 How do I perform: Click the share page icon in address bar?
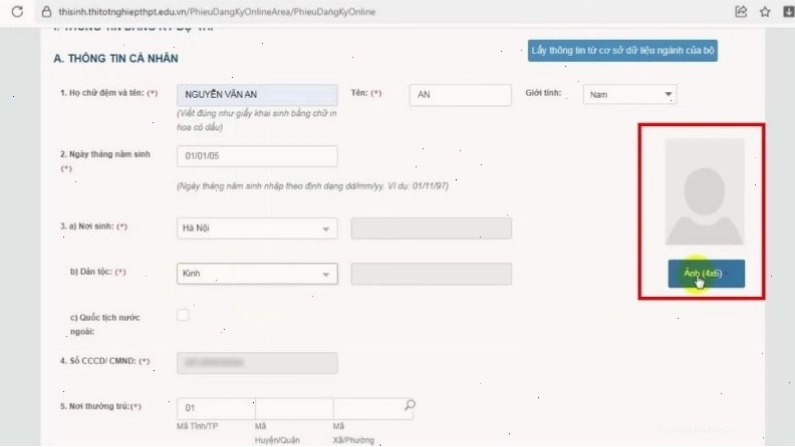click(741, 11)
